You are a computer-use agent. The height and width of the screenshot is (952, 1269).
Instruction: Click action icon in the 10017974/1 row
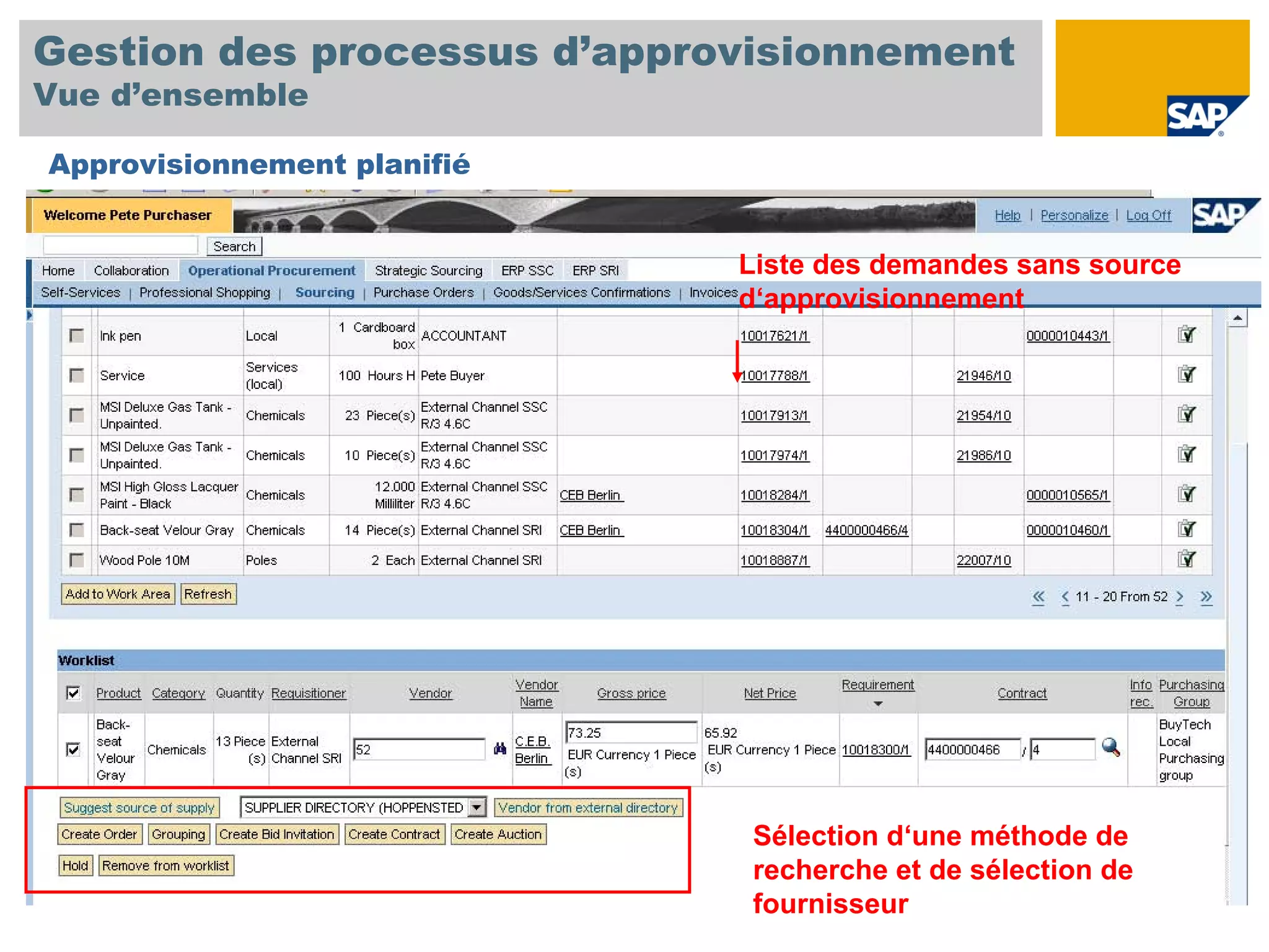(1187, 454)
